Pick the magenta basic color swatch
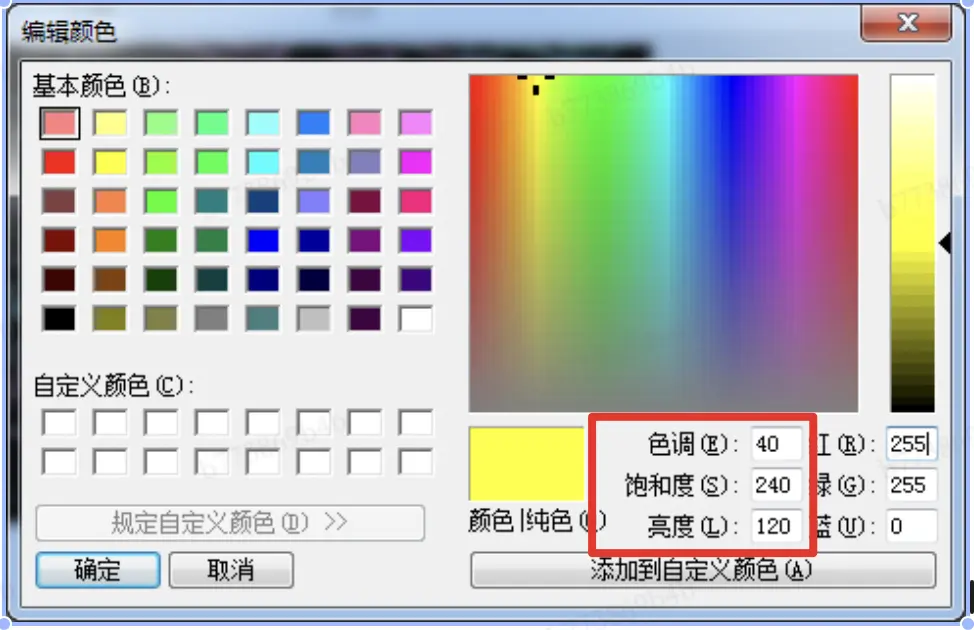974x630 pixels. pyautogui.click(x=416, y=161)
